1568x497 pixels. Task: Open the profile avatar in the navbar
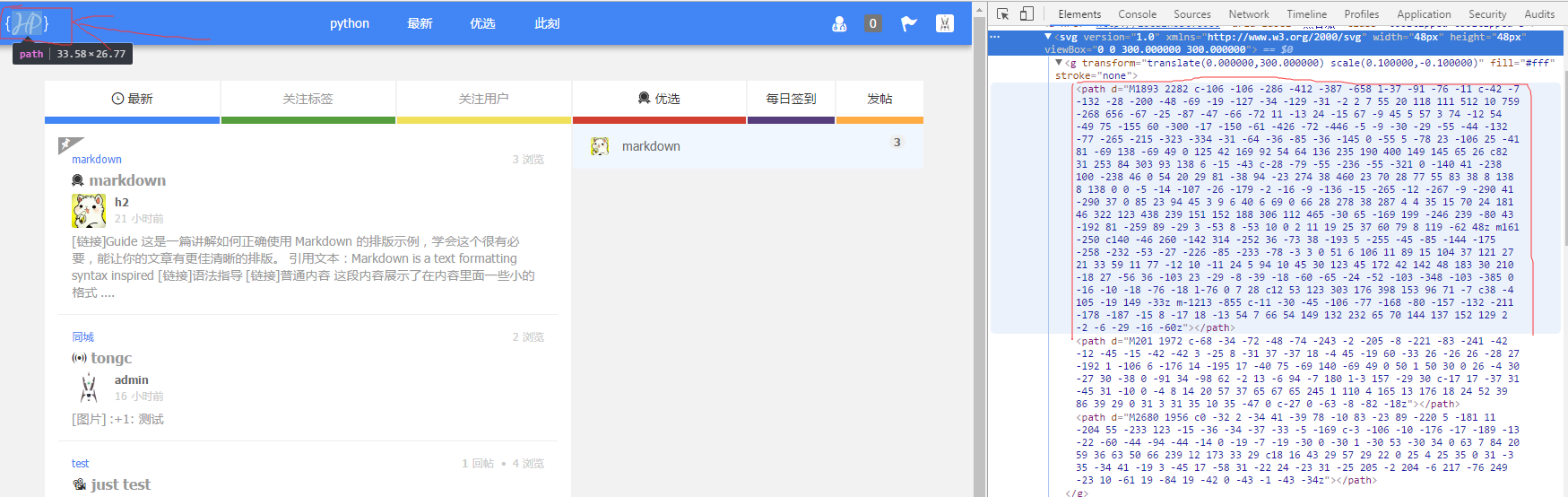945,23
